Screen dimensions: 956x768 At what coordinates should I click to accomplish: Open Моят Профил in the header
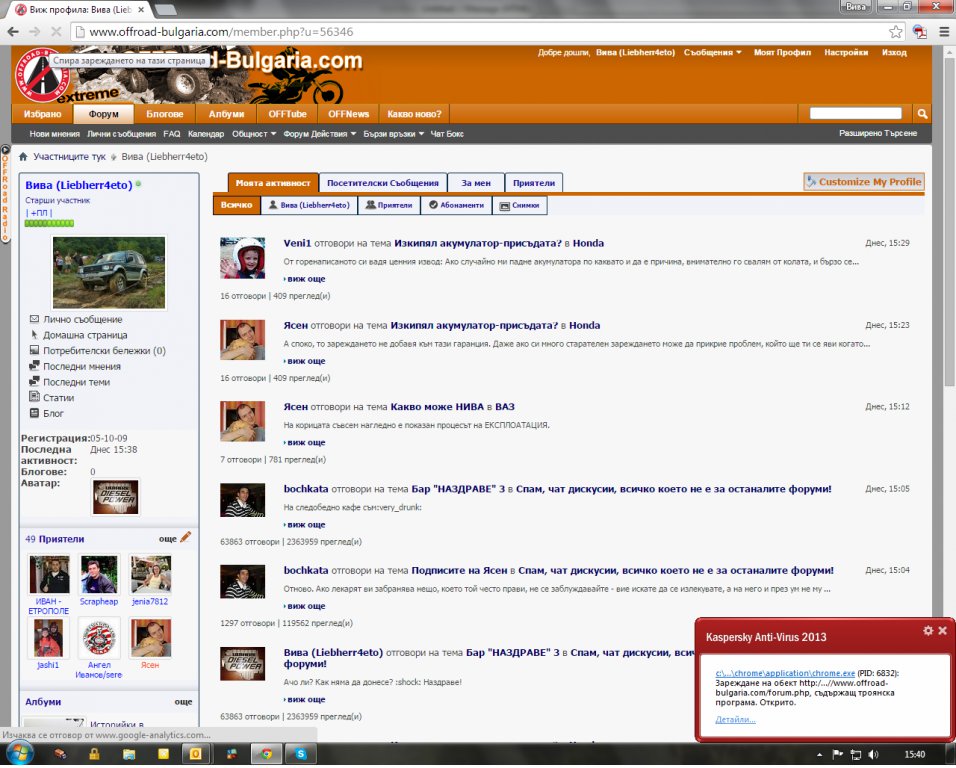(782, 52)
